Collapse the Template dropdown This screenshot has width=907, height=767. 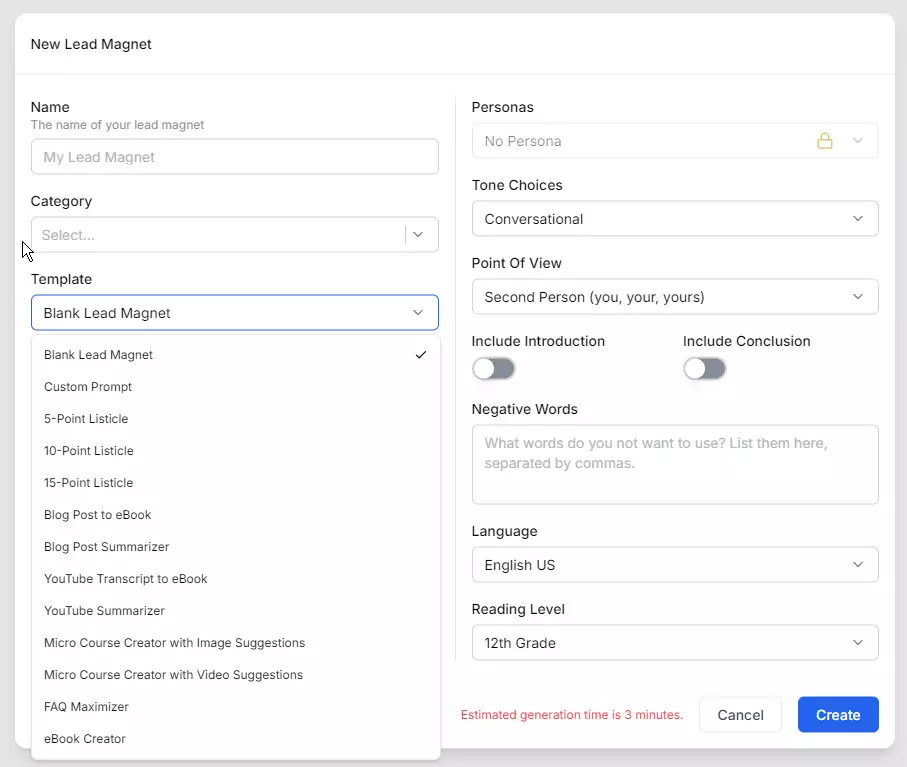point(419,312)
